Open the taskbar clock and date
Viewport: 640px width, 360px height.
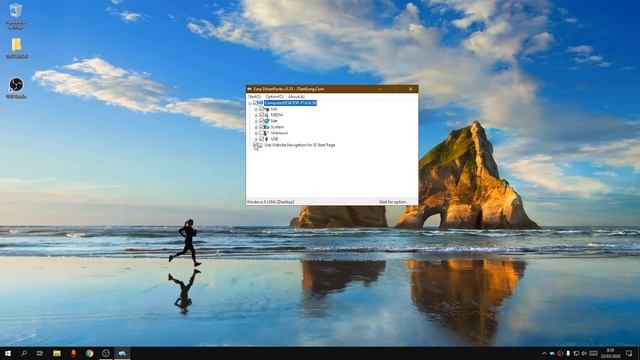(611, 353)
